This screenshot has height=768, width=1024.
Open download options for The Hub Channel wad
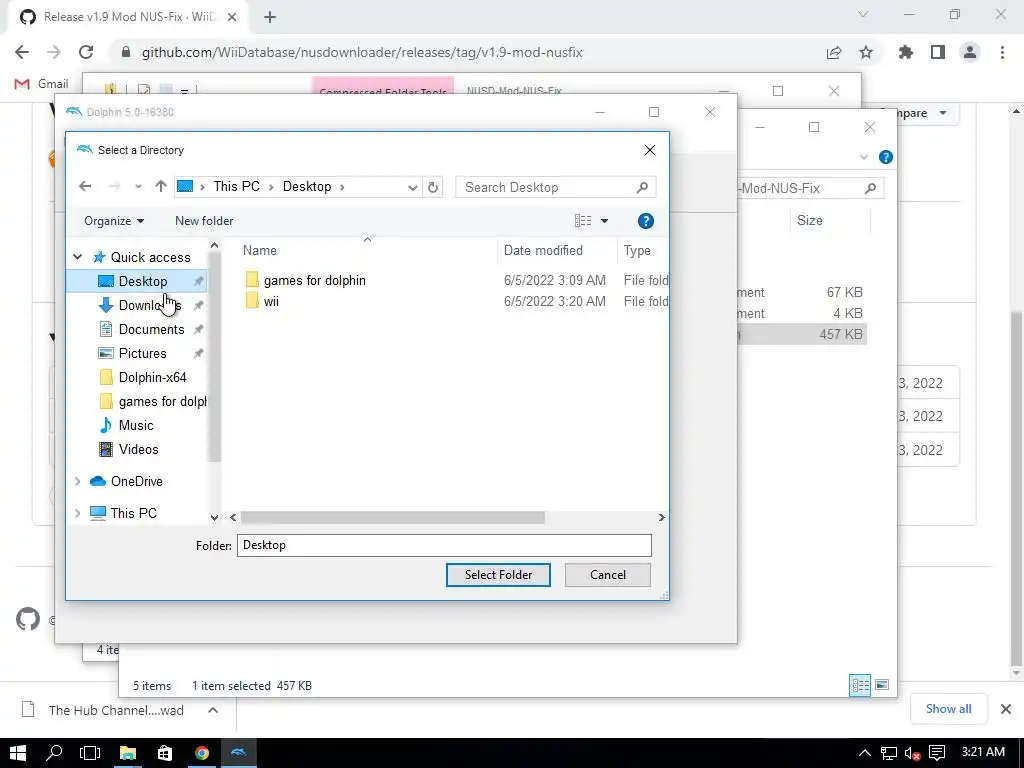point(213,710)
